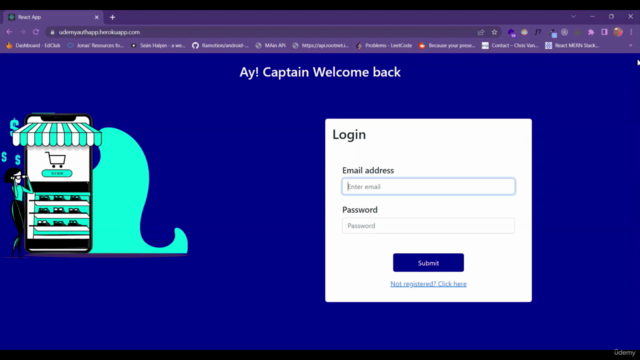The height and width of the screenshot is (360, 640).
Task: Open MAin APi bookmark
Action: coord(270,45)
